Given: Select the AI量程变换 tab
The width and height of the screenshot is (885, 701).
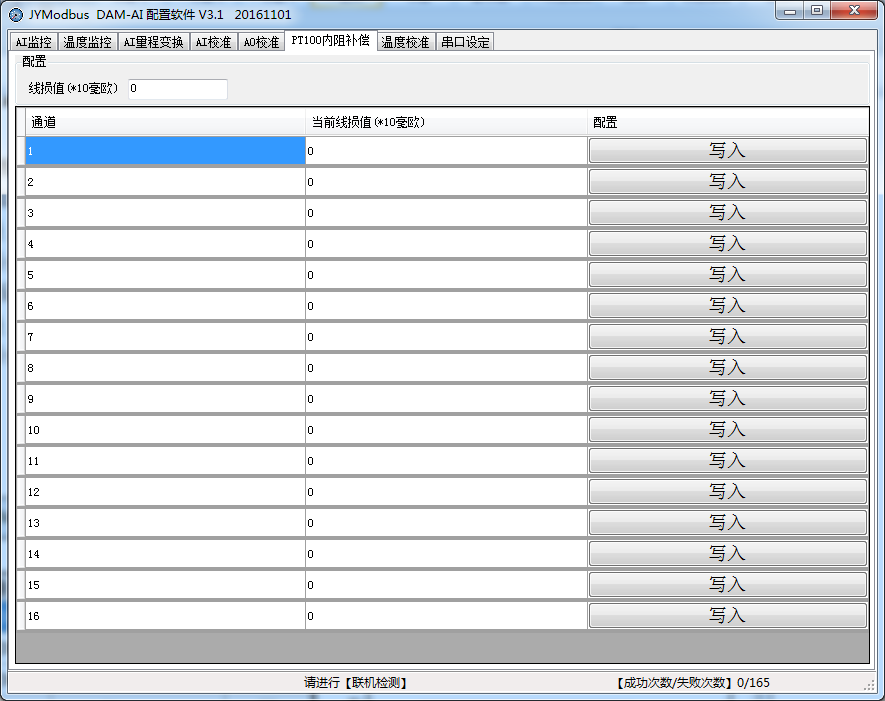Looking at the screenshot, I should pyautogui.click(x=153, y=42).
